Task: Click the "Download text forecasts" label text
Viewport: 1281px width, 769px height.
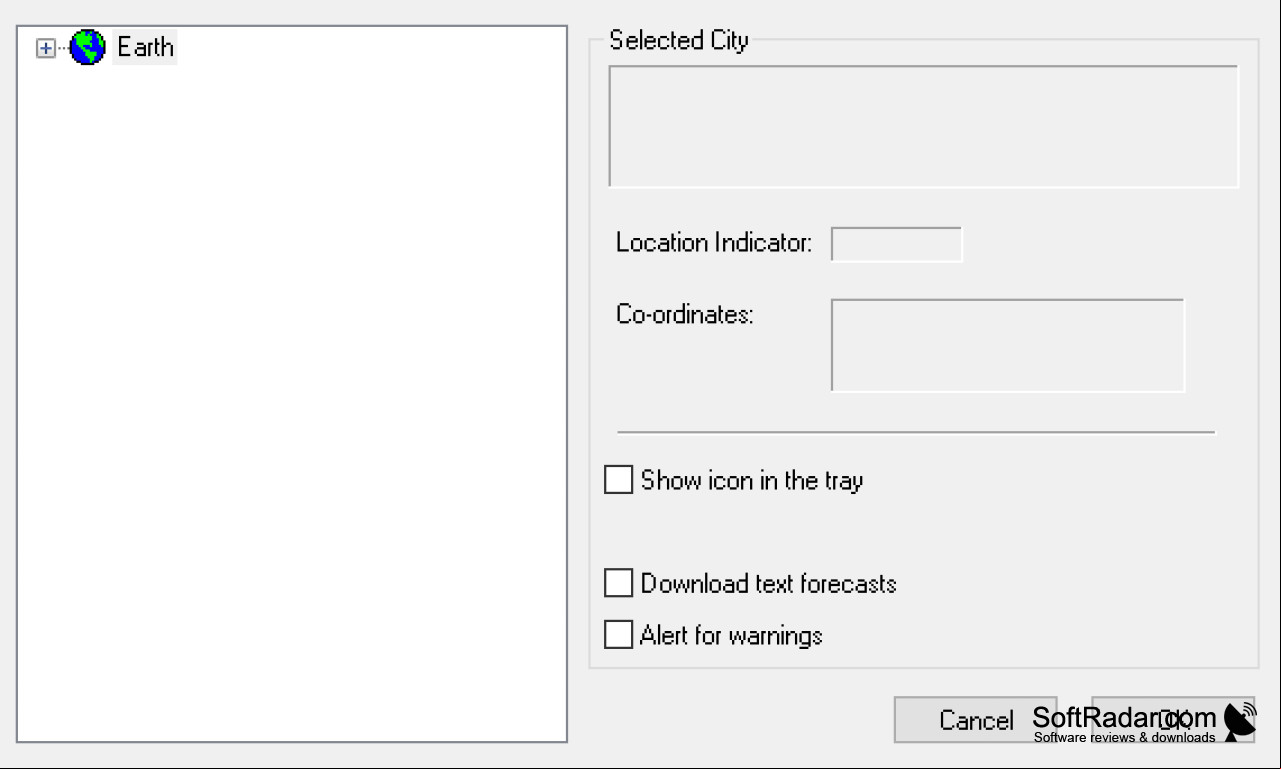Action: [768, 583]
